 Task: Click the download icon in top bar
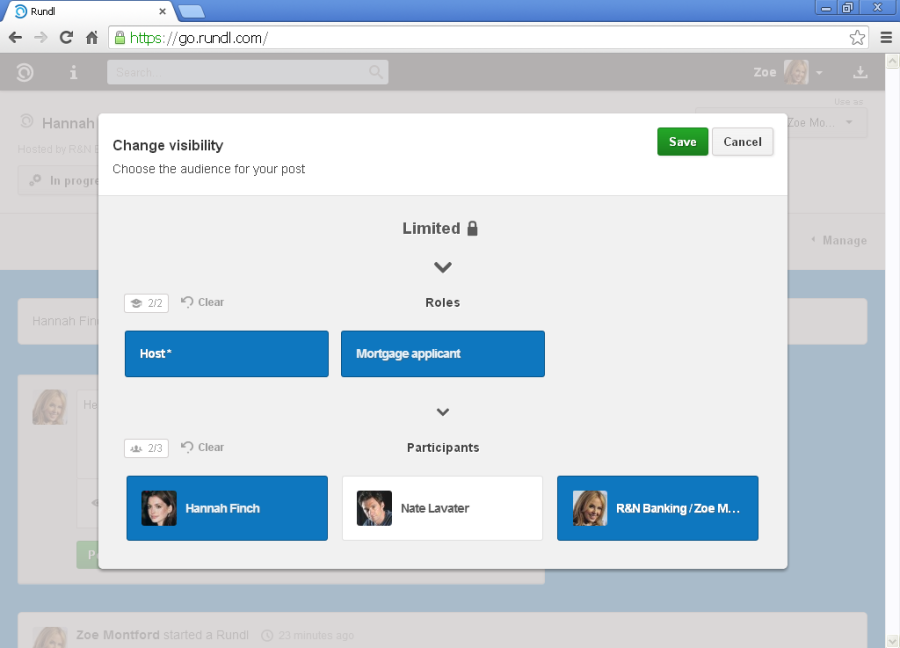[859, 72]
